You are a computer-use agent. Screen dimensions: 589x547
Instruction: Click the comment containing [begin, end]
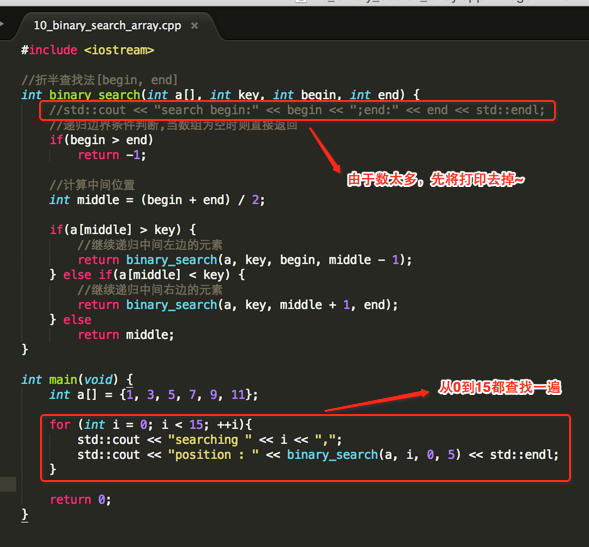tap(99, 80)
